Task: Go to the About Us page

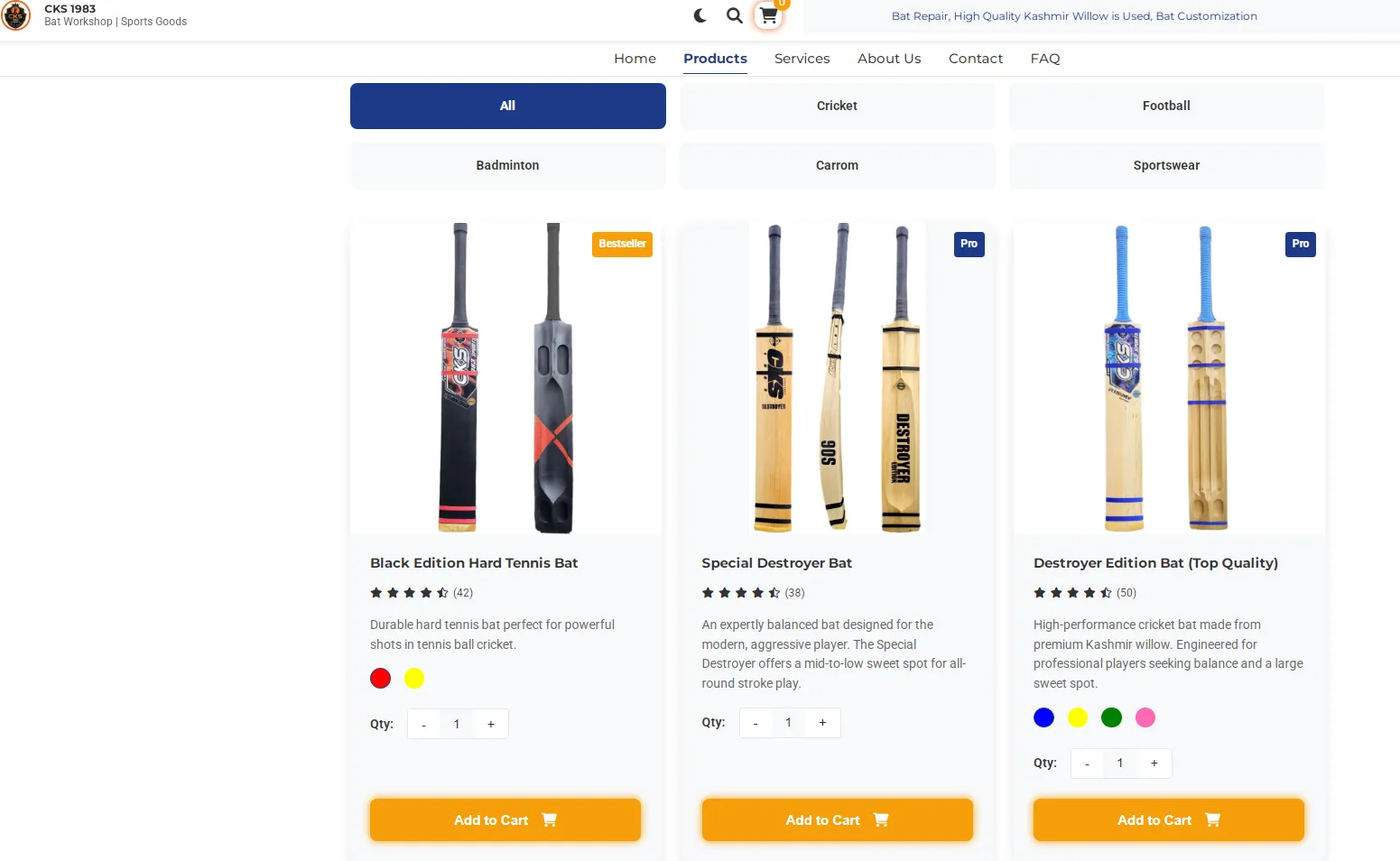Action: [x=889, y=58]
